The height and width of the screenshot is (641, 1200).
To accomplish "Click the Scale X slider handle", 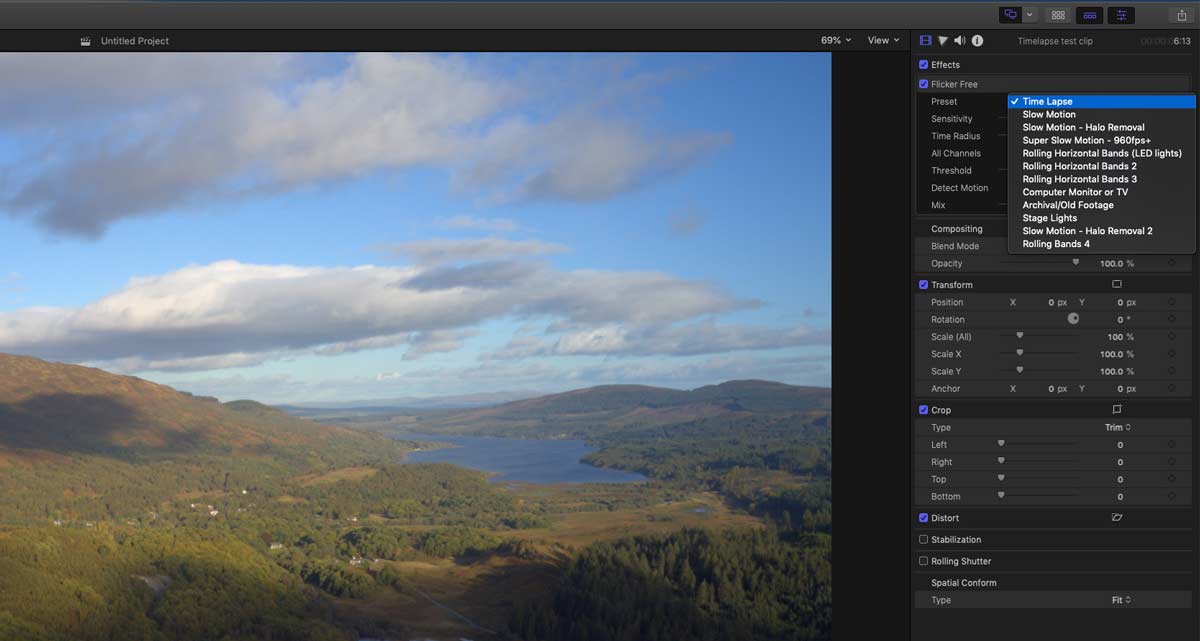I will (x=1019, y=353).
